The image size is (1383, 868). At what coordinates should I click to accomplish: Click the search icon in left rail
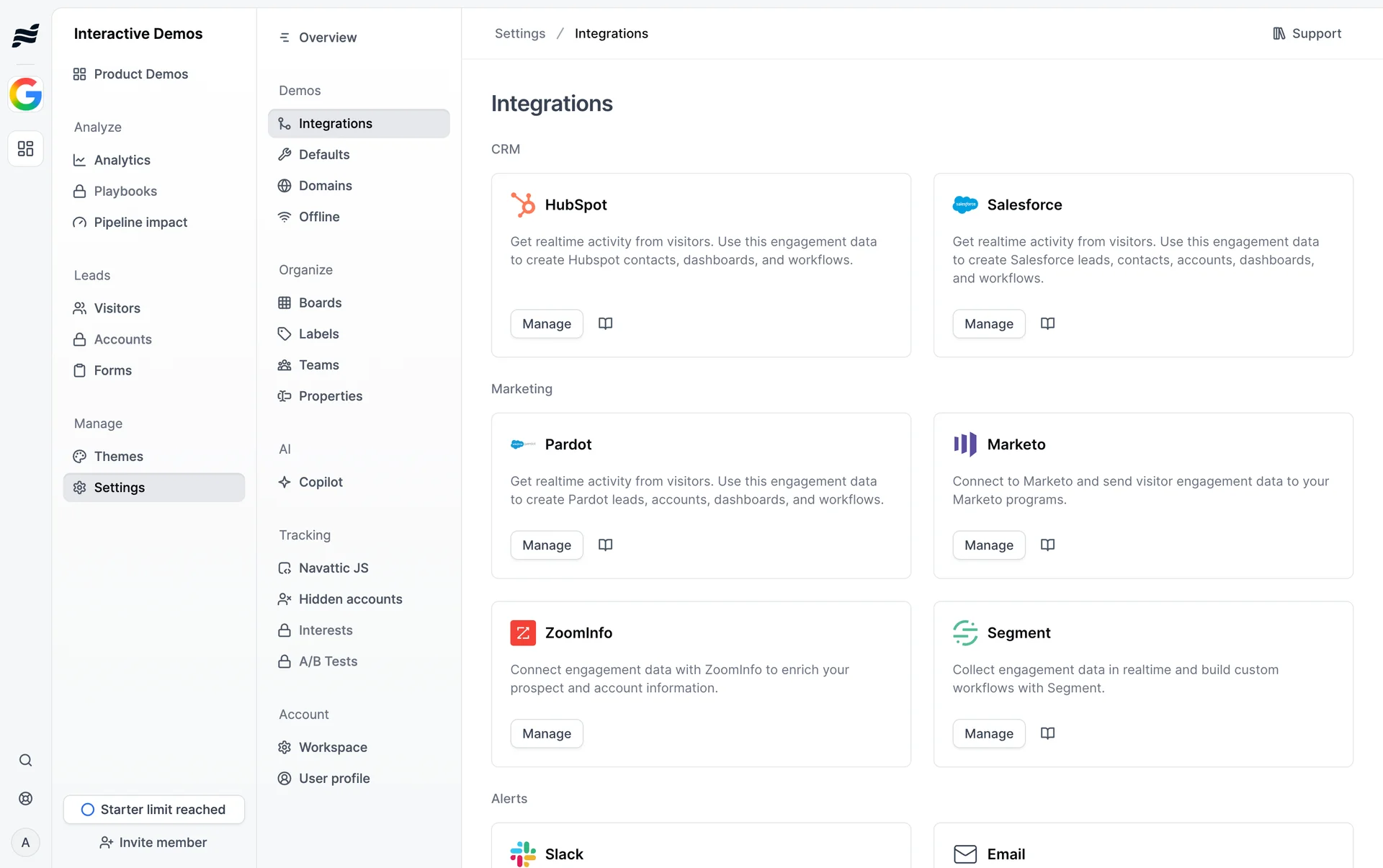25,760
